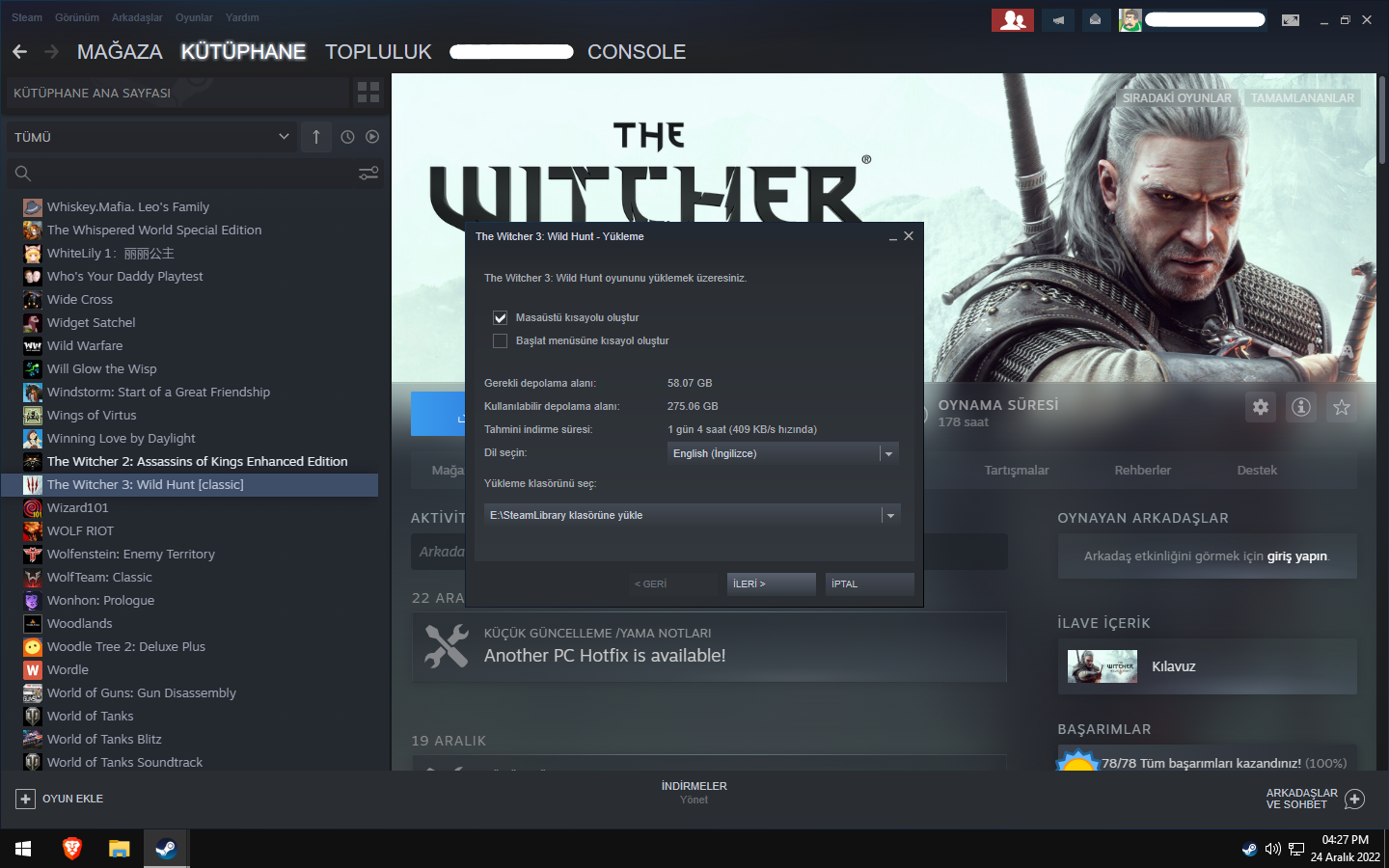Open friends chat plus icon
The height and width of the screenshot is (868, 1389).
point(1354,799)
